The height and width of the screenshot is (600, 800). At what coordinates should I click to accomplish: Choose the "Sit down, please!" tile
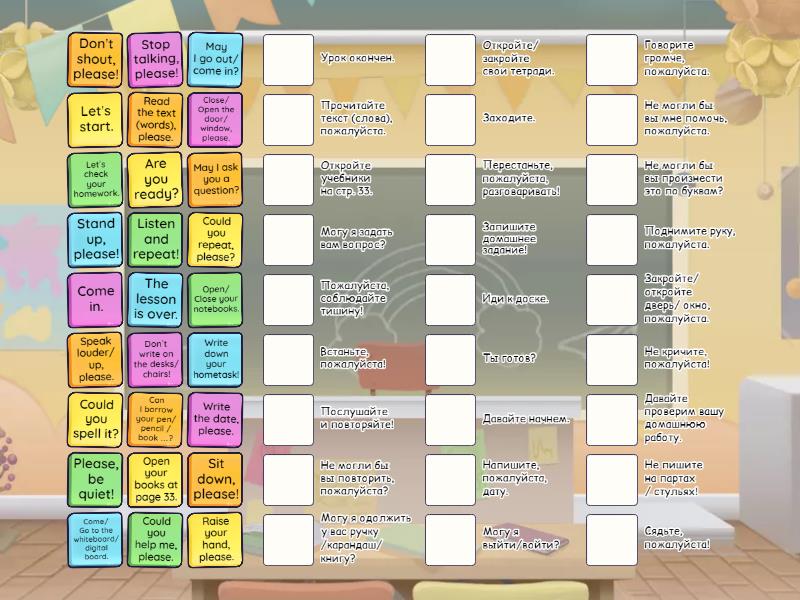point(216,479)
